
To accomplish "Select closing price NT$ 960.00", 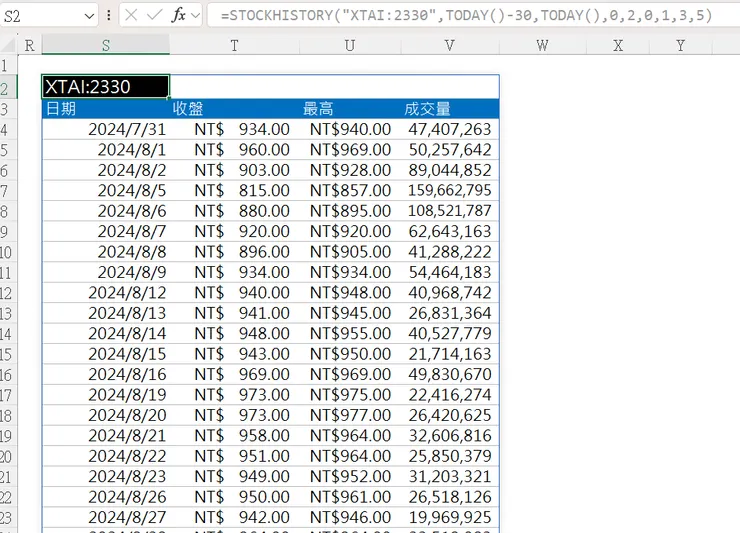I will point(235,150).
